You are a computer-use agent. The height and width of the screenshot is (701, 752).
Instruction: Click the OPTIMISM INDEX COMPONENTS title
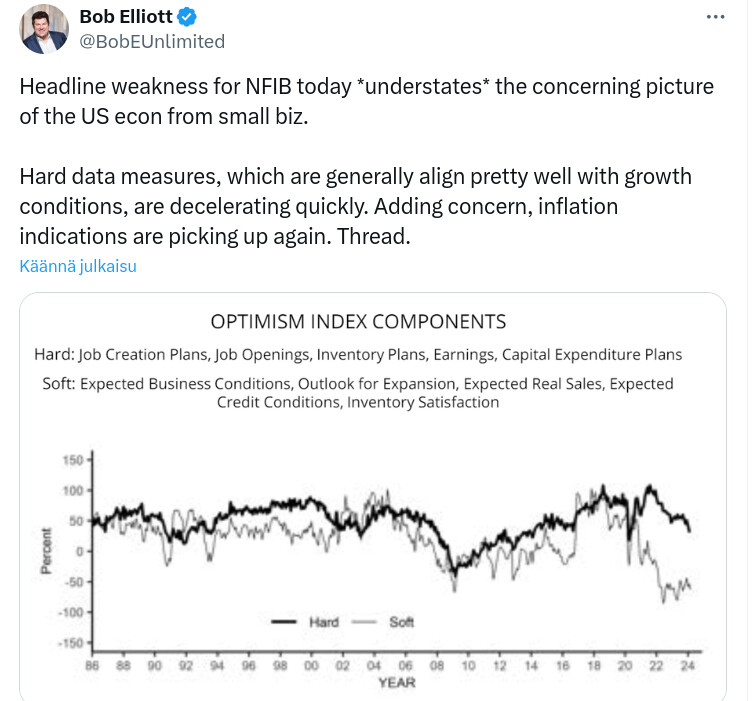click(358, 322)
